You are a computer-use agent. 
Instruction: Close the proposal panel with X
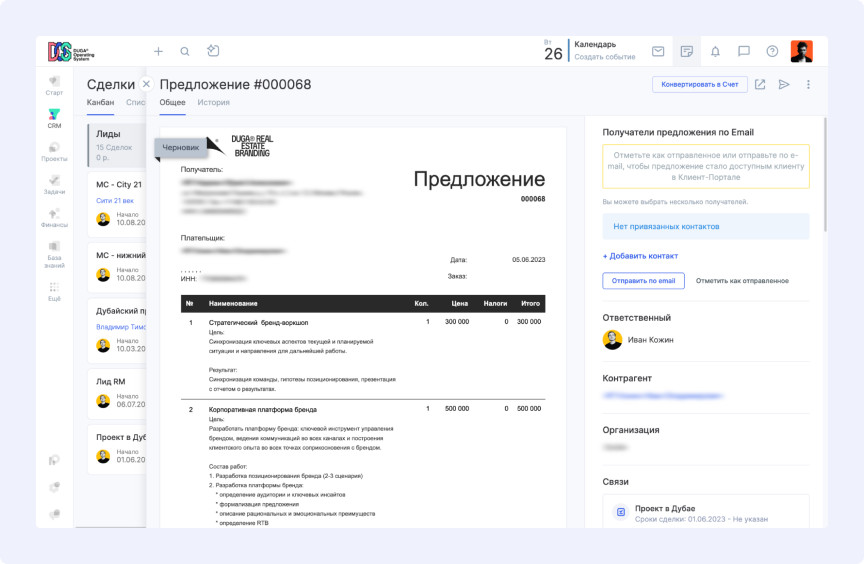(146, 84)
